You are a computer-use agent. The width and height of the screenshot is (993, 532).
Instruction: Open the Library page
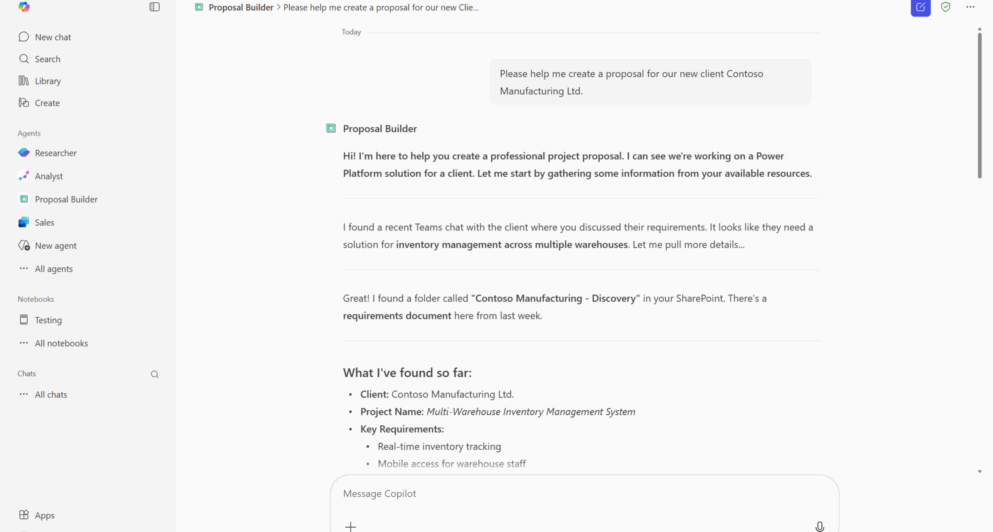(x=39, y=81)
